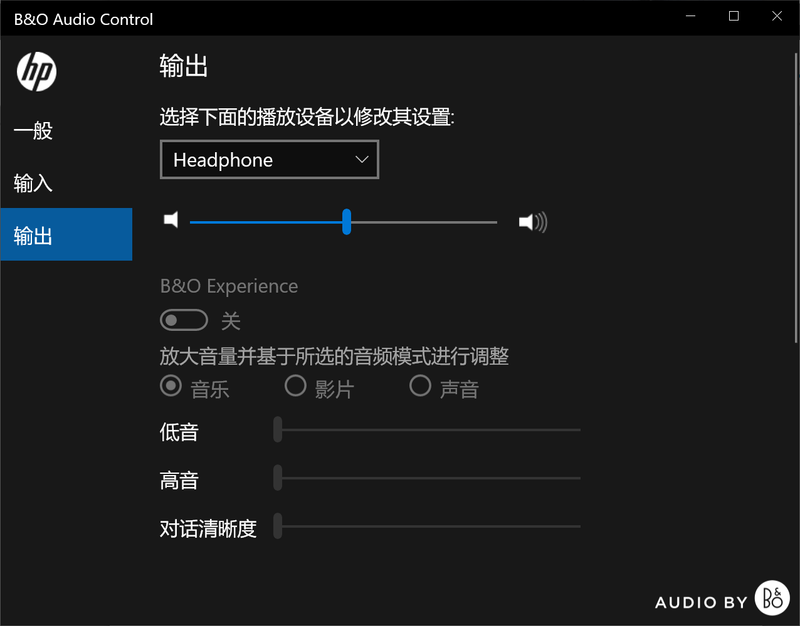Select the 输出 sidebar tab
This screenshot has height=626, width=800.
click(x=33, y=236)
